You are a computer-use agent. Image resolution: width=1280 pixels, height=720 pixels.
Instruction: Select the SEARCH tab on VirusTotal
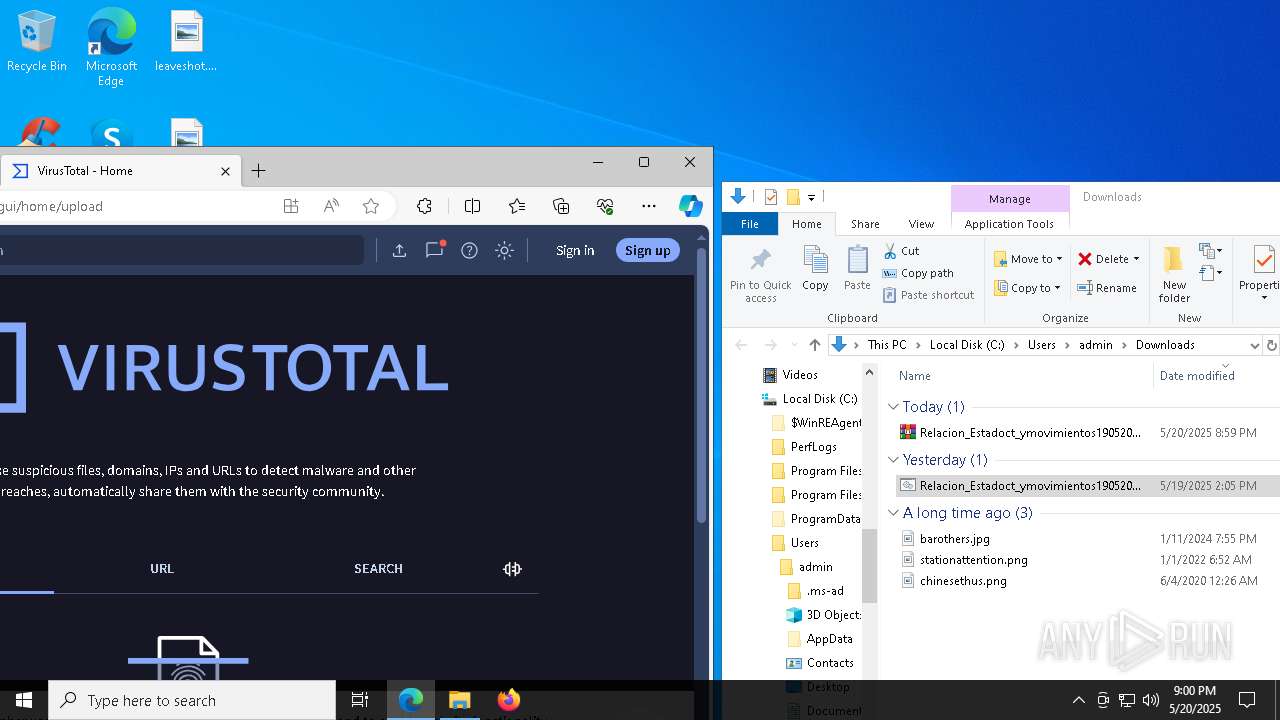click(x=378, y=569)
